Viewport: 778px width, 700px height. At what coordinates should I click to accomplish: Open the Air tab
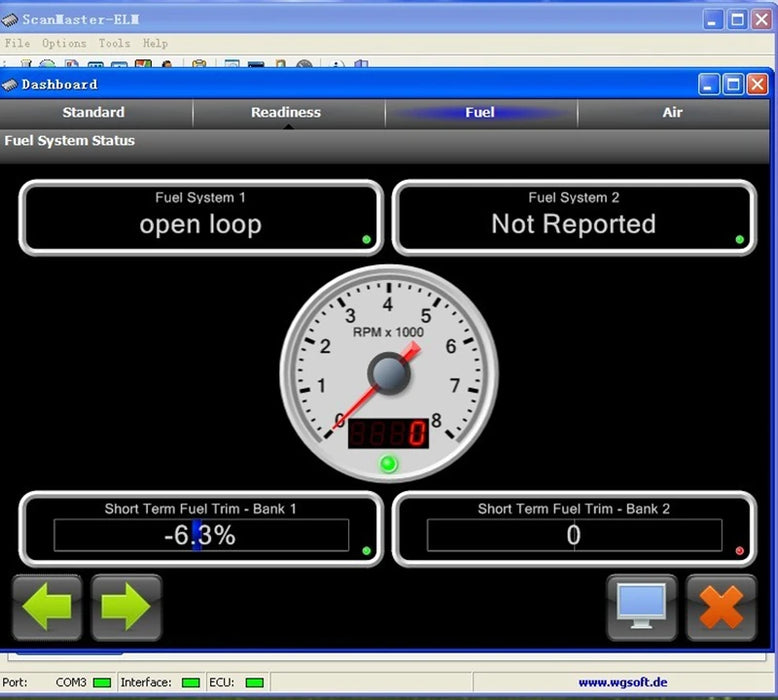(672, 113)
